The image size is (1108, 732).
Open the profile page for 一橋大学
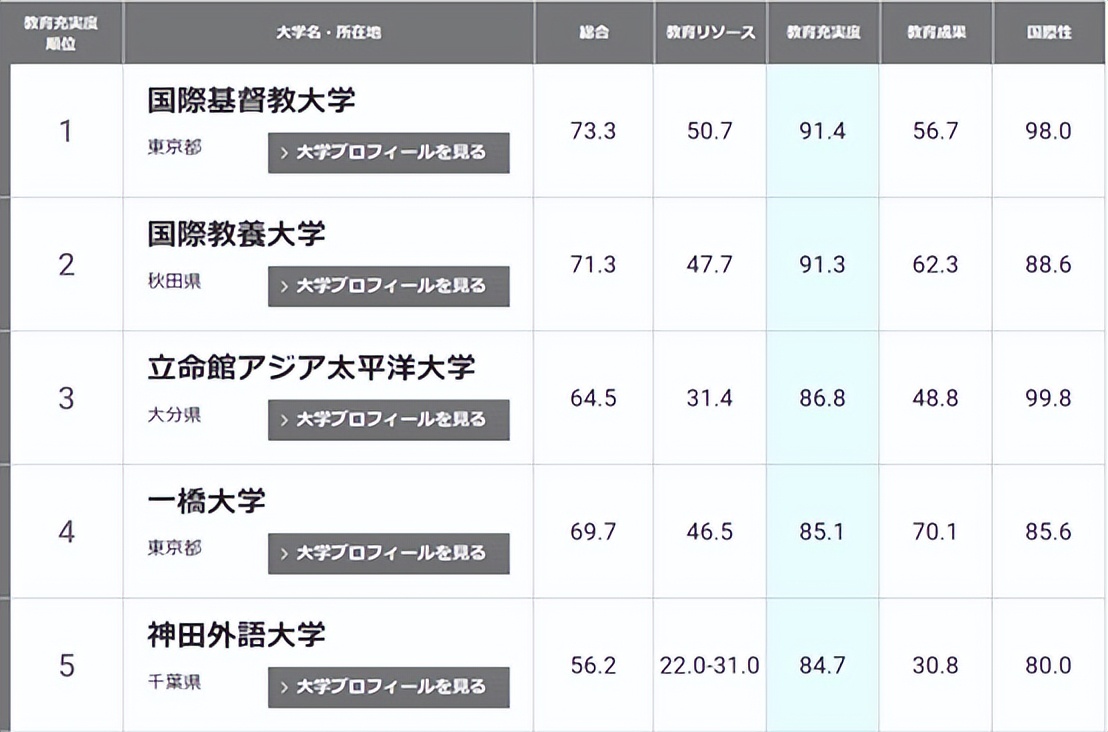(x=388, y=553)
